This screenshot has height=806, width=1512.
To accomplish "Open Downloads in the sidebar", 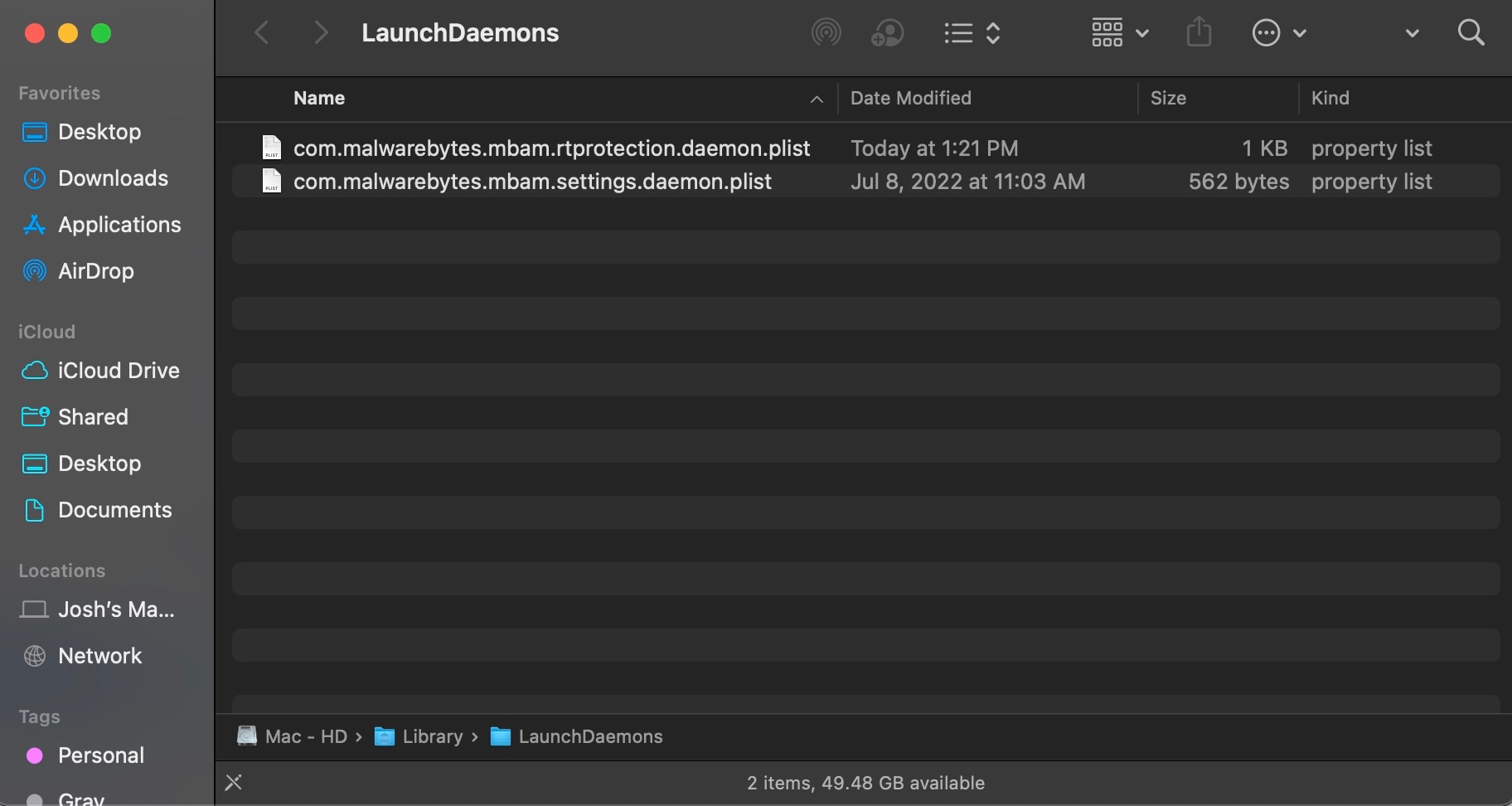I will pos(113,178).
